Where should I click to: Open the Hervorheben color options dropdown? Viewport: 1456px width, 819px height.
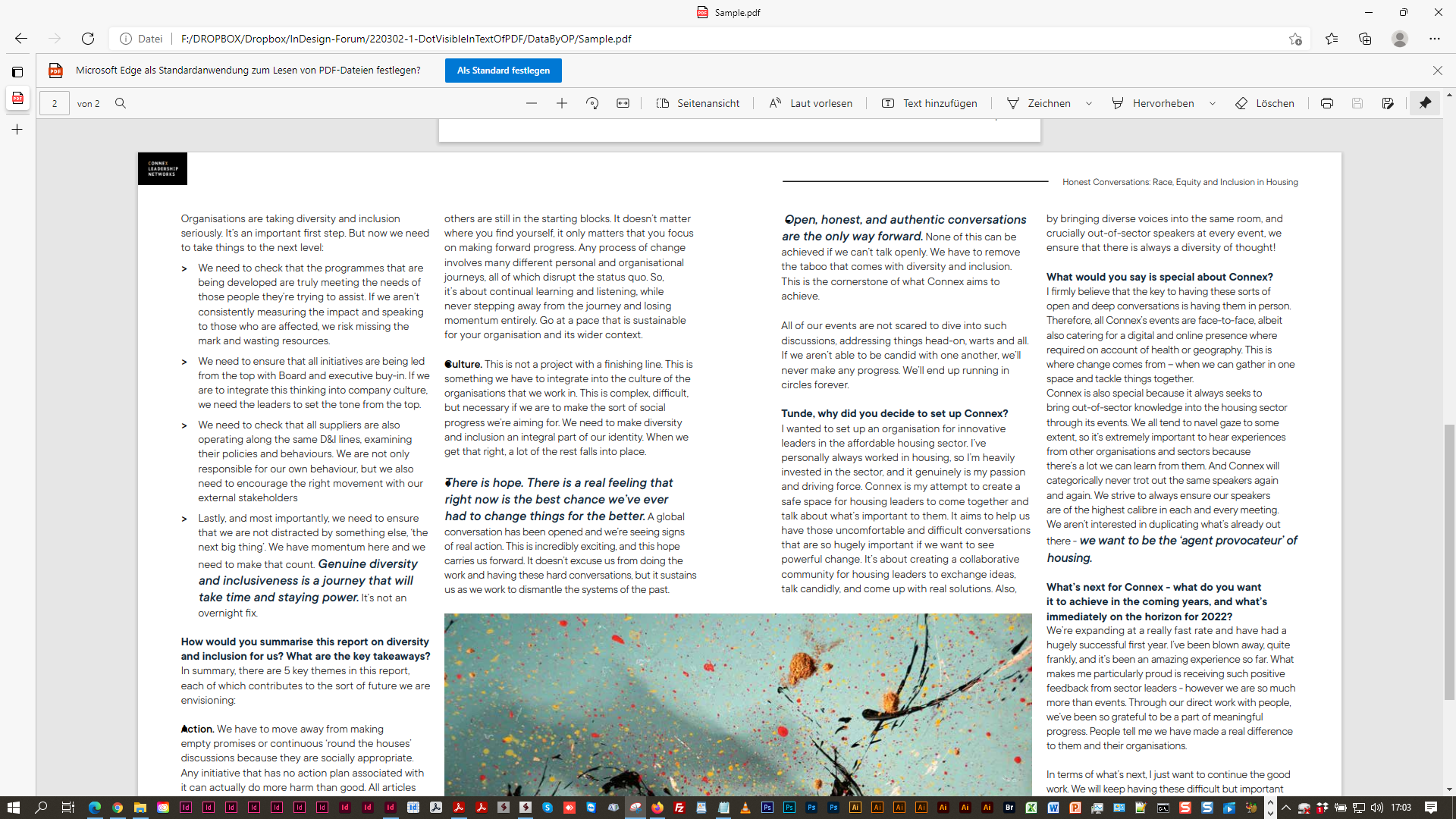pyautogui.click(x=1211, y=103)
